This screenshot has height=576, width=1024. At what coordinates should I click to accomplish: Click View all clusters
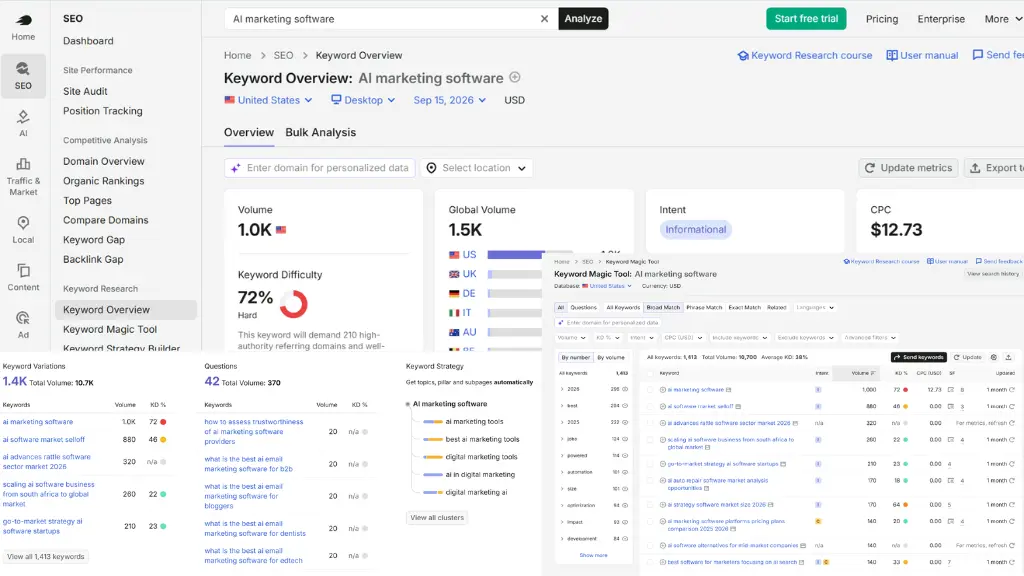(x=437, y=517)
